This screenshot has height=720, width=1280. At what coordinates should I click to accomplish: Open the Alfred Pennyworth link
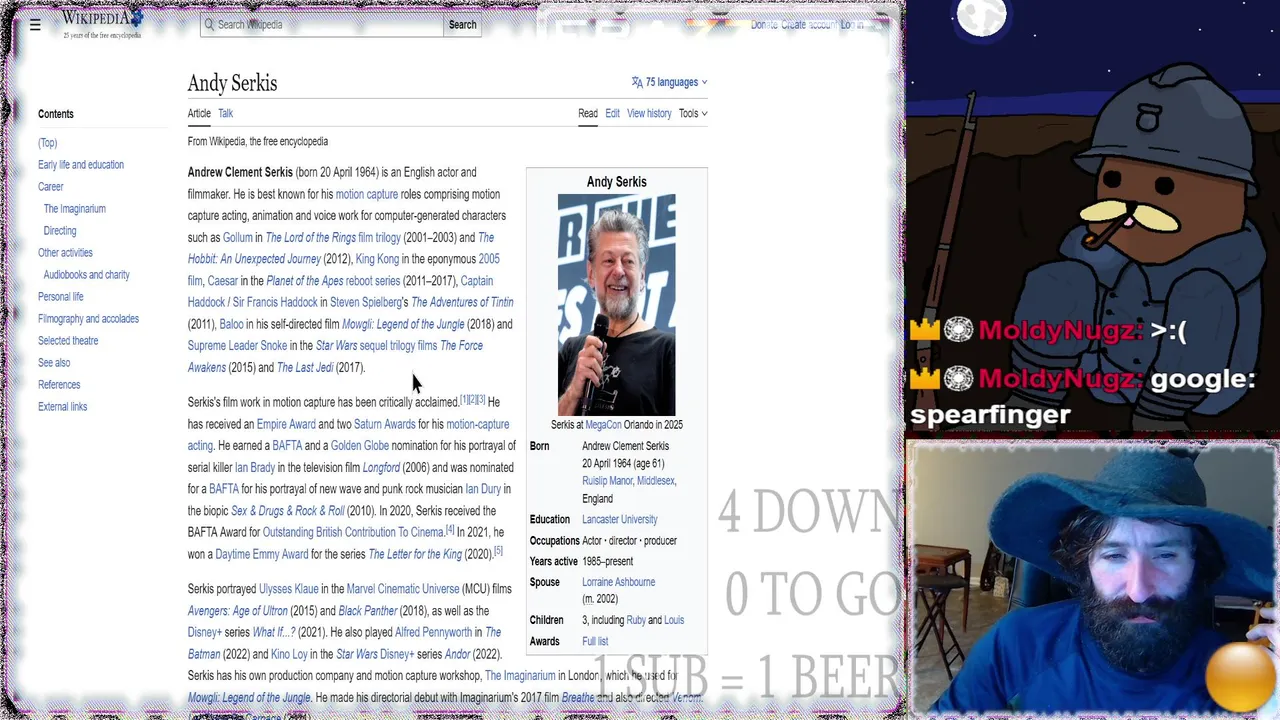pyautogui.click(x=433, y=633)
